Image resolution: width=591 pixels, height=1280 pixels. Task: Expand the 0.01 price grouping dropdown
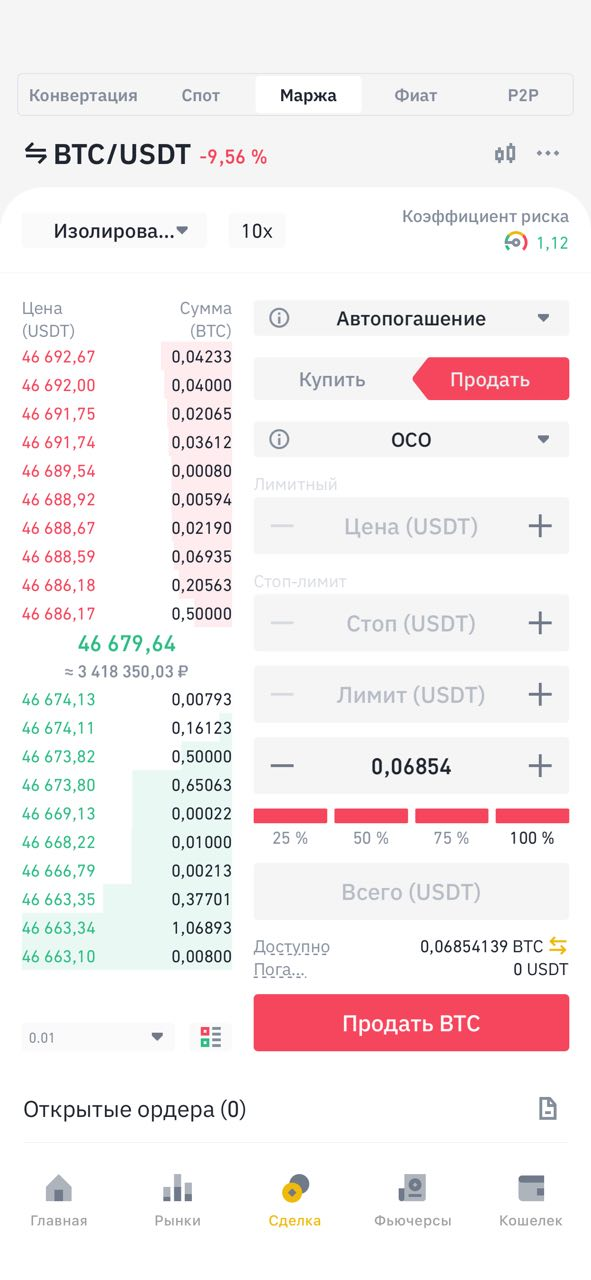click(98, 1037)
